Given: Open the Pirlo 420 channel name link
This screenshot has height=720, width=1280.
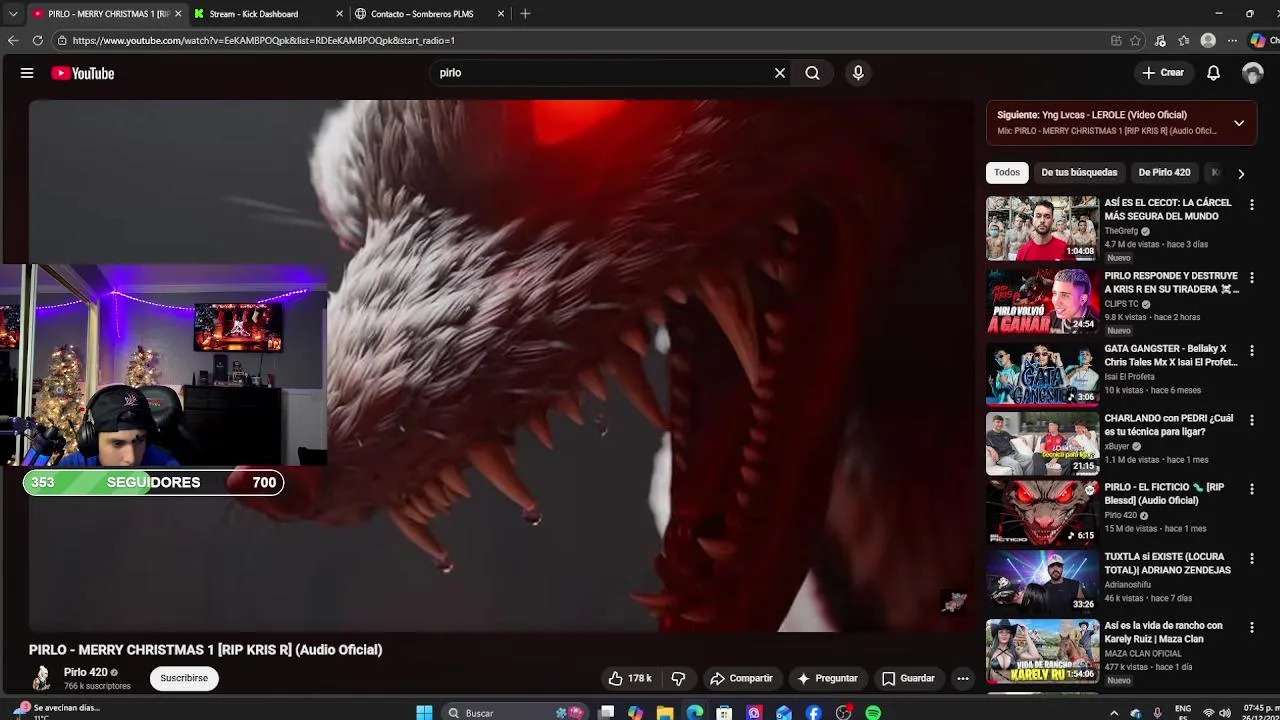Looking at the screenshot, I should click(85, 673).
